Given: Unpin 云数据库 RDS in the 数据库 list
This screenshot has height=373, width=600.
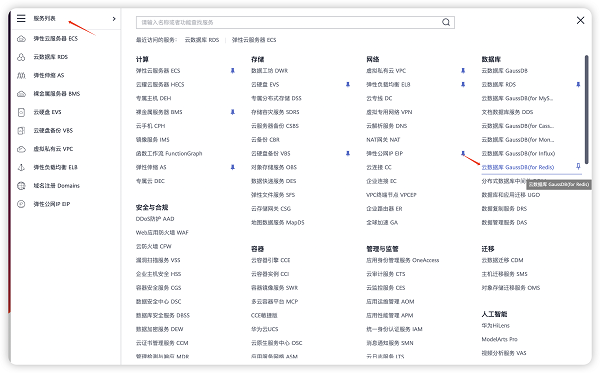Looking at the screenshot, I should tap(578, 85).
